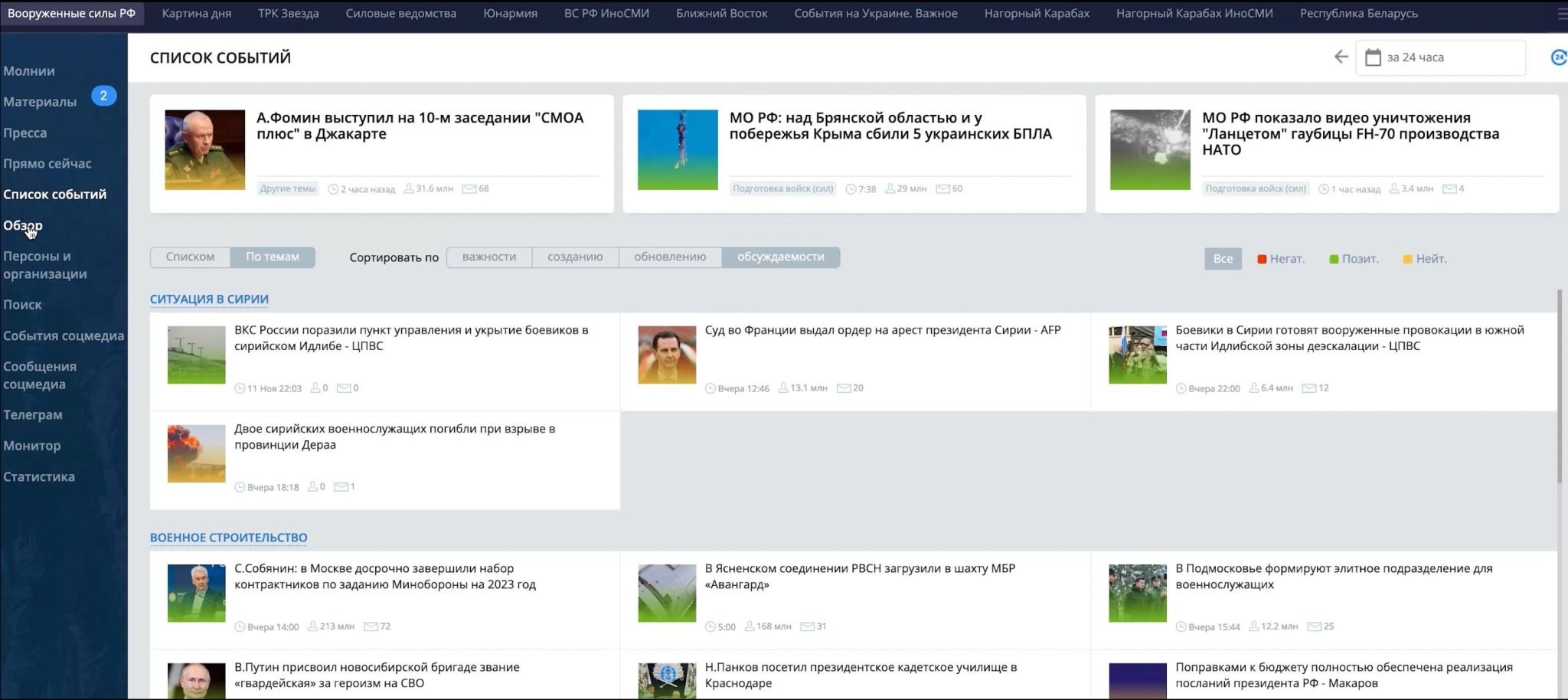1568x700 pixels.
Task: Open the Avangard ICBM silo loading headline
Action: (x=860, y=577)
